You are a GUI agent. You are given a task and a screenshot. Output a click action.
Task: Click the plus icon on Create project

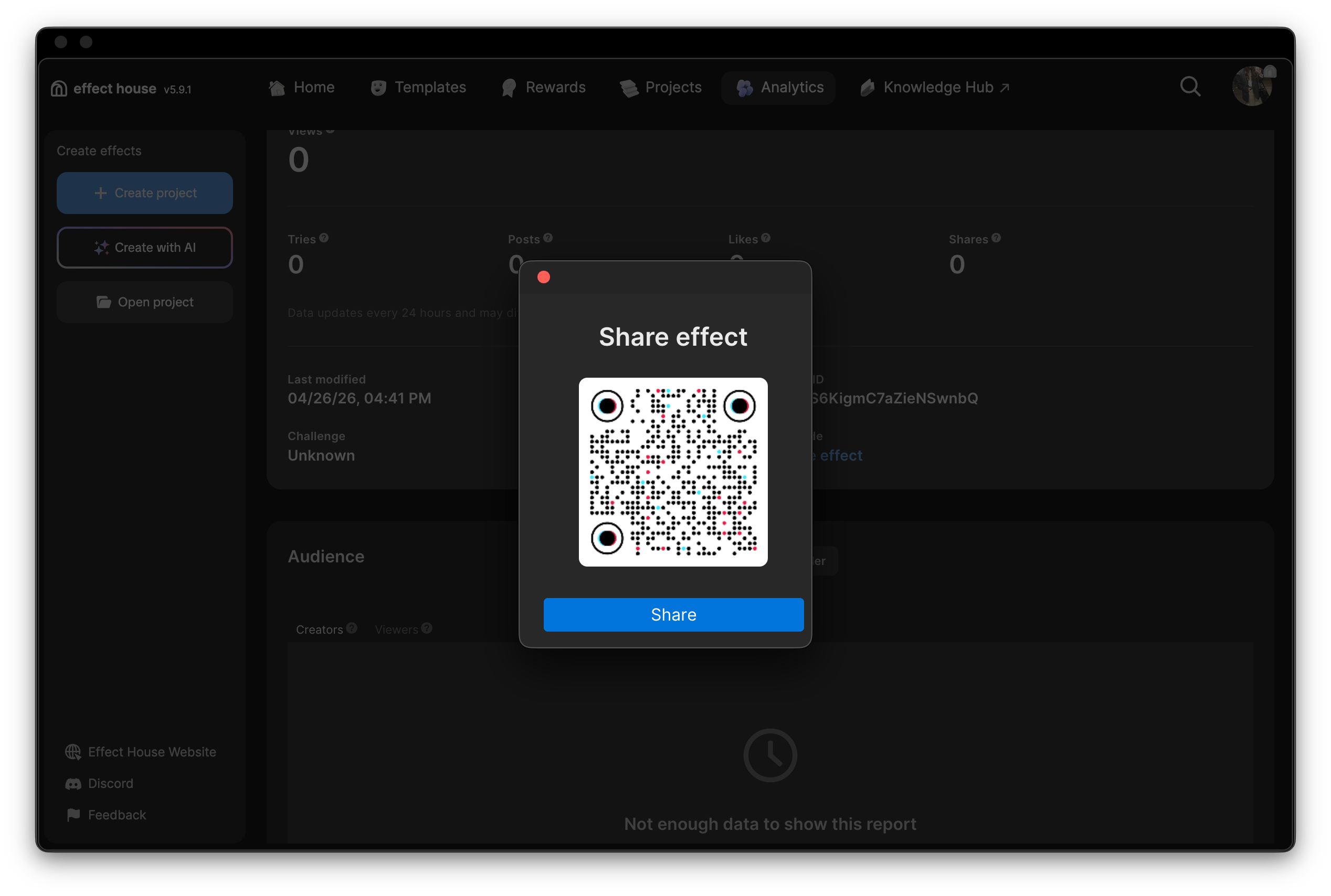pos(101,193)
